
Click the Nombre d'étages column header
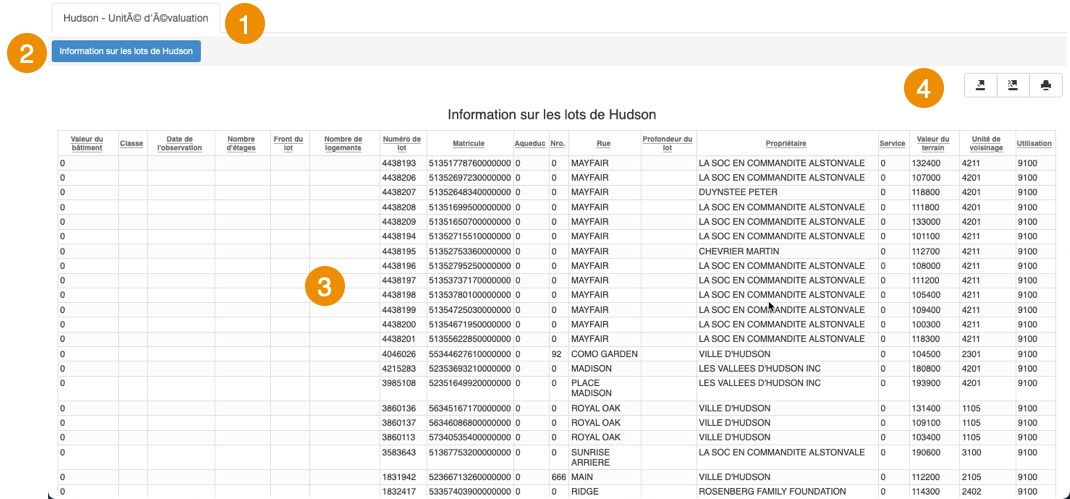coord(241,143)
